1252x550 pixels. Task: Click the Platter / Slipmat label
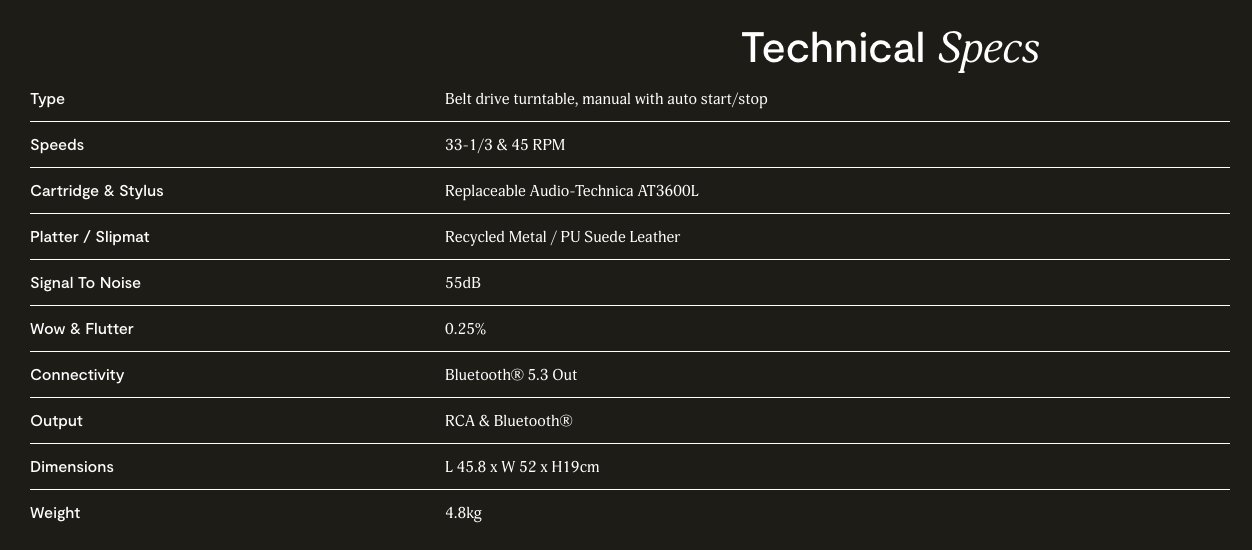pyautogui.click(x=90, y=237)
